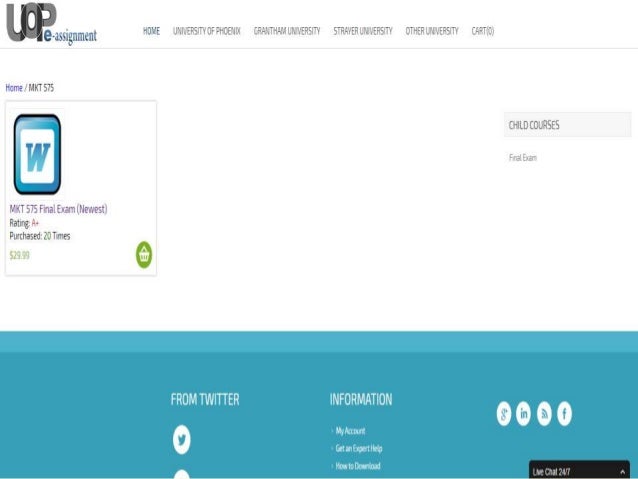Viewport: 638px width, 479px height.
Task: Open the RSS feed icon
Action: (x=544, y=413)
